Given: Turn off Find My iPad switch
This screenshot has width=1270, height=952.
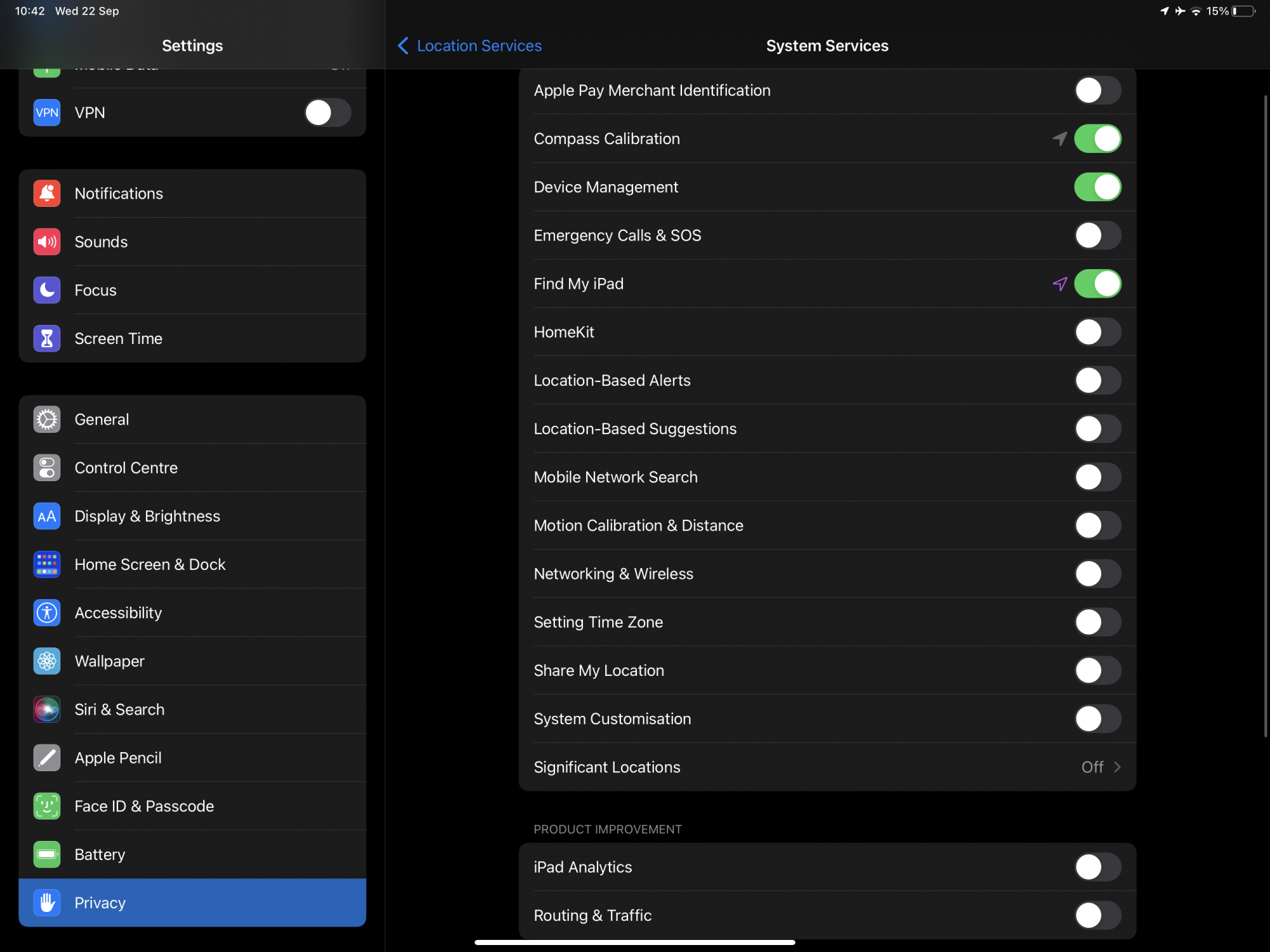Looking at the screenshot, I should pos(1097,284).
